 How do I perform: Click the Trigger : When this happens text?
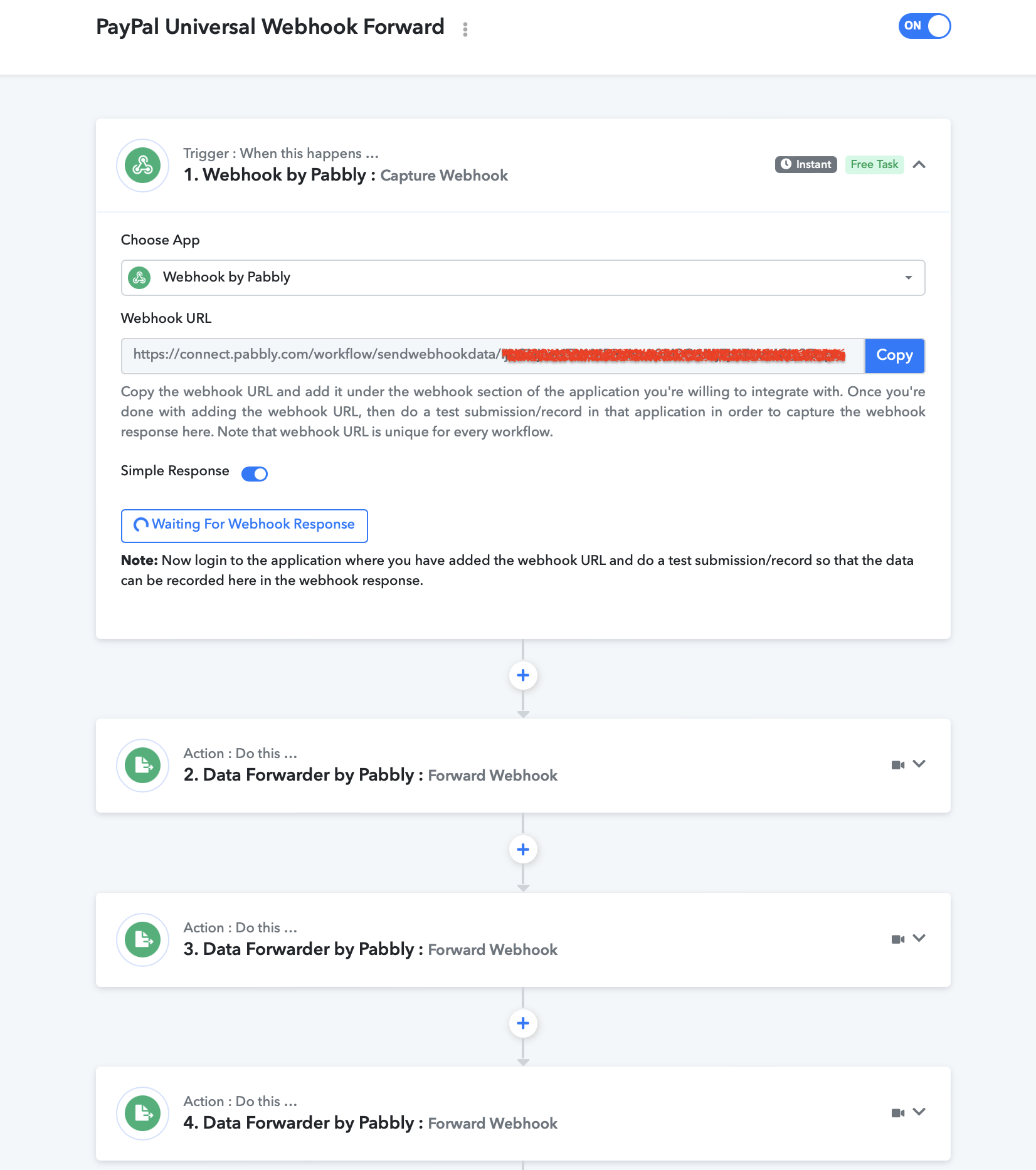281,154
